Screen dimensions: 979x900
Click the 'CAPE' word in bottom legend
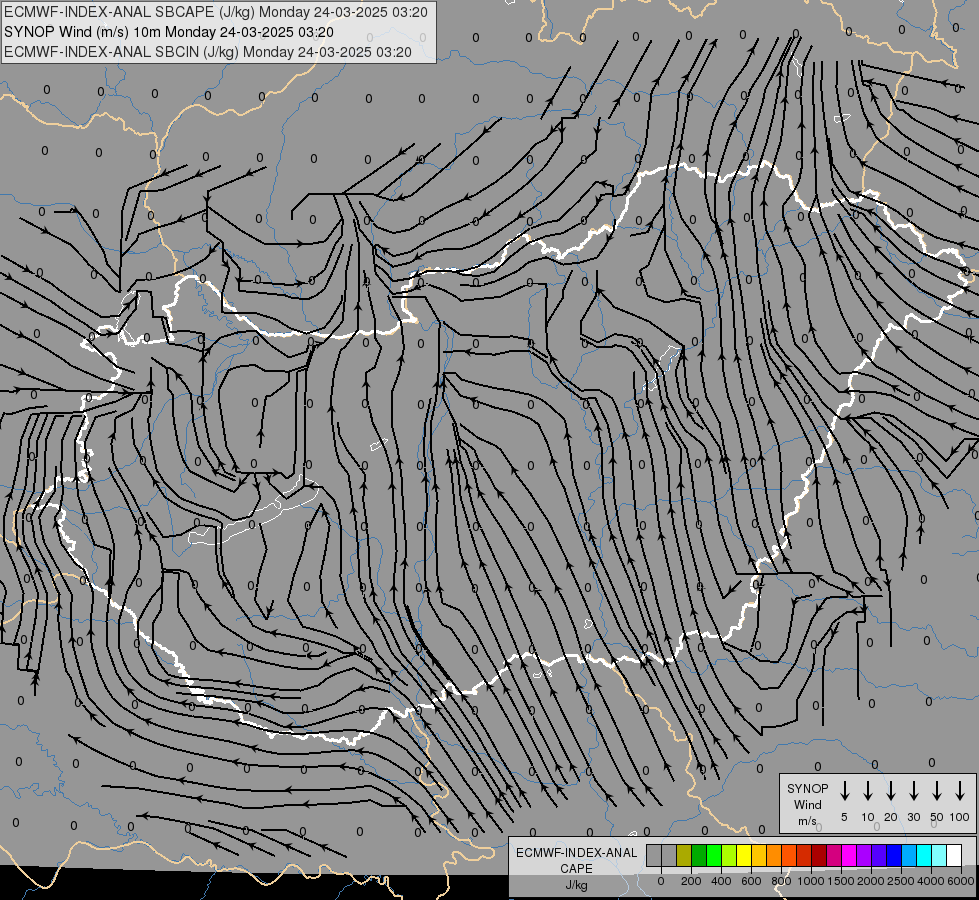[x=576, y=869]
